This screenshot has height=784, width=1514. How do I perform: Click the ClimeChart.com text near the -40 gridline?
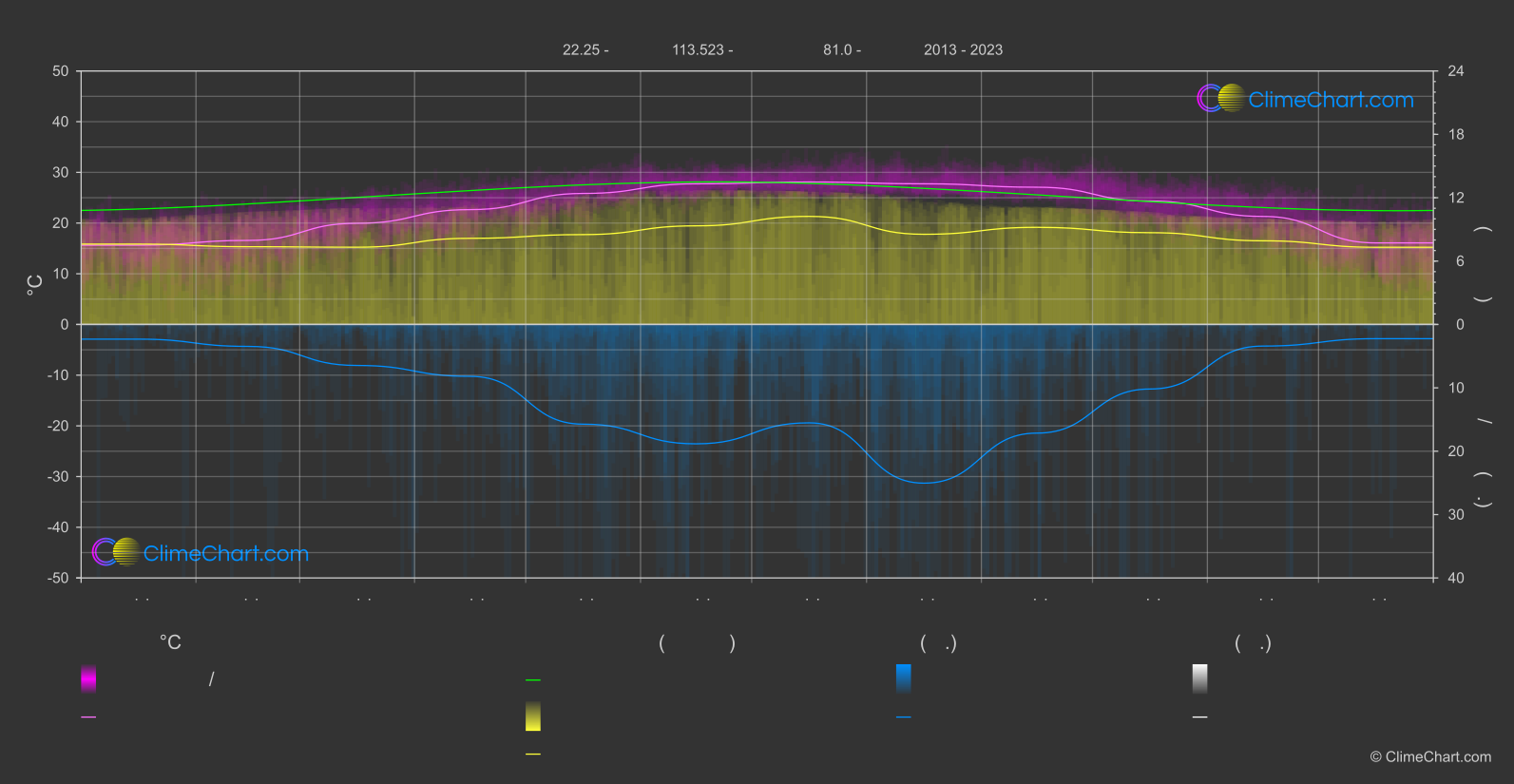226,554
